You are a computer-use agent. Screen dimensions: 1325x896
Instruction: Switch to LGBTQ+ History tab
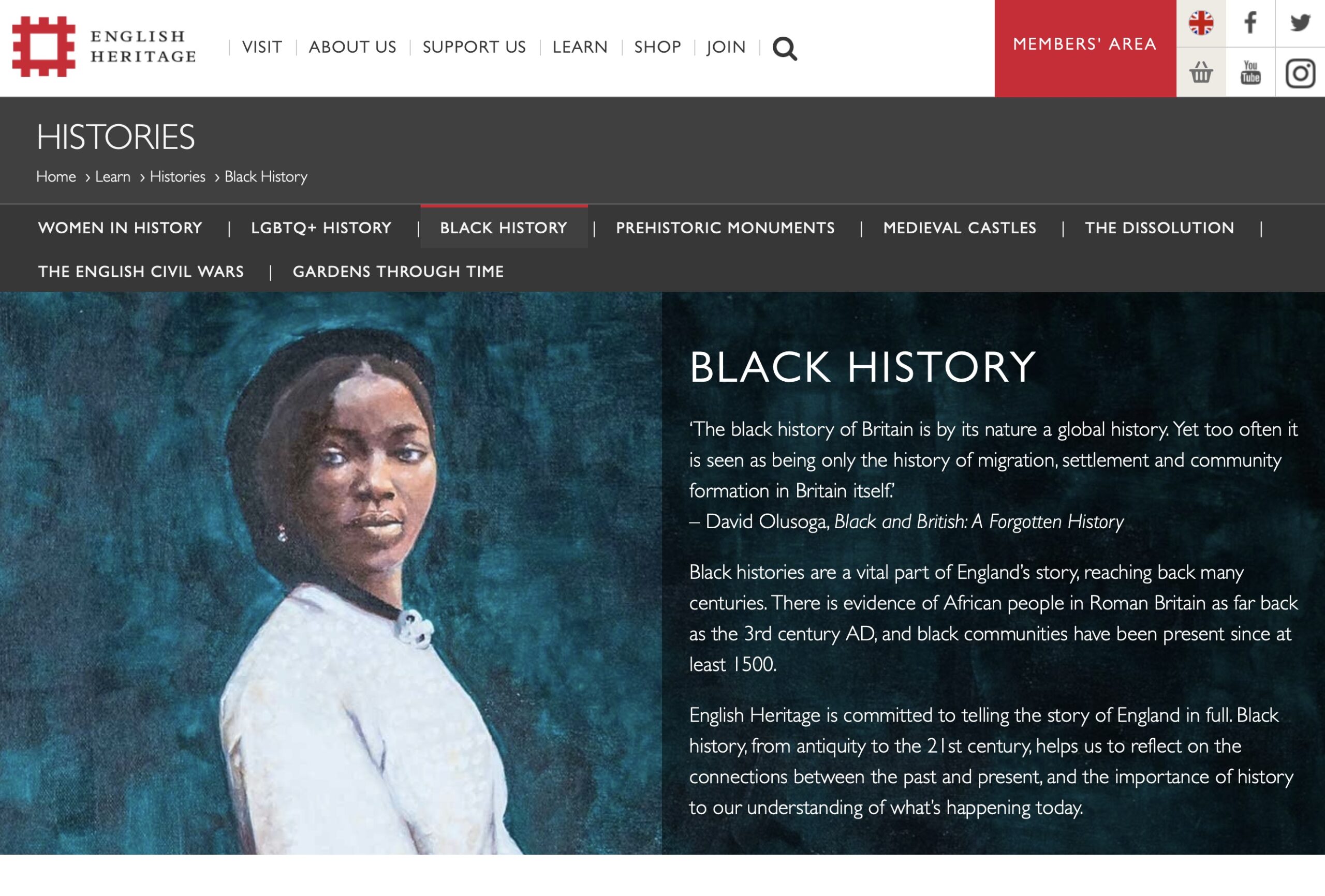pos(321,228)
